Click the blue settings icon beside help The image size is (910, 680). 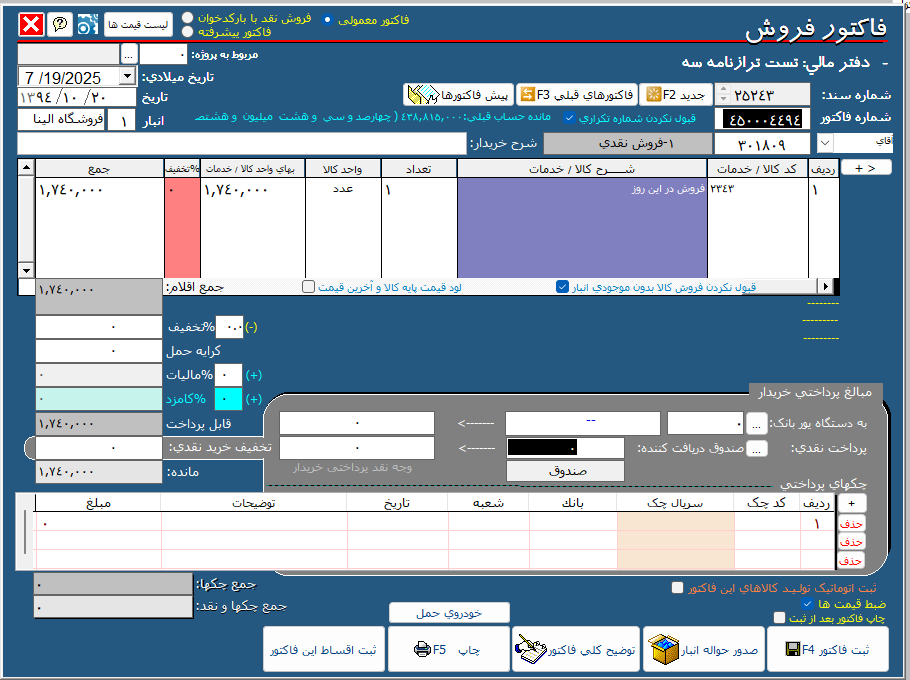pyautogui.click(x=86, y=23)
